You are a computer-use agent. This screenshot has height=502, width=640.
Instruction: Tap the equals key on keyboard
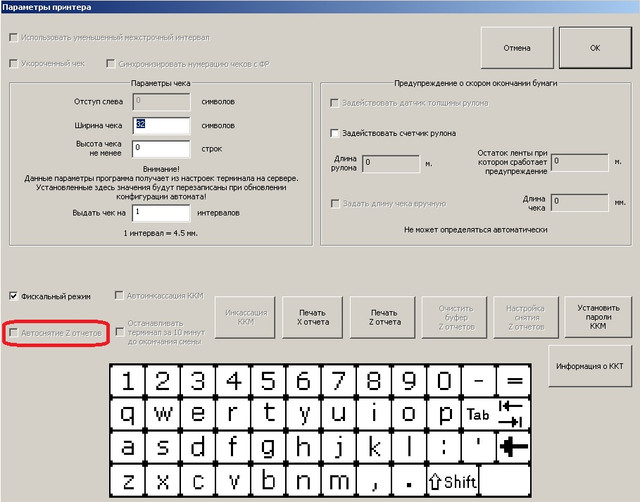(514, 381)
